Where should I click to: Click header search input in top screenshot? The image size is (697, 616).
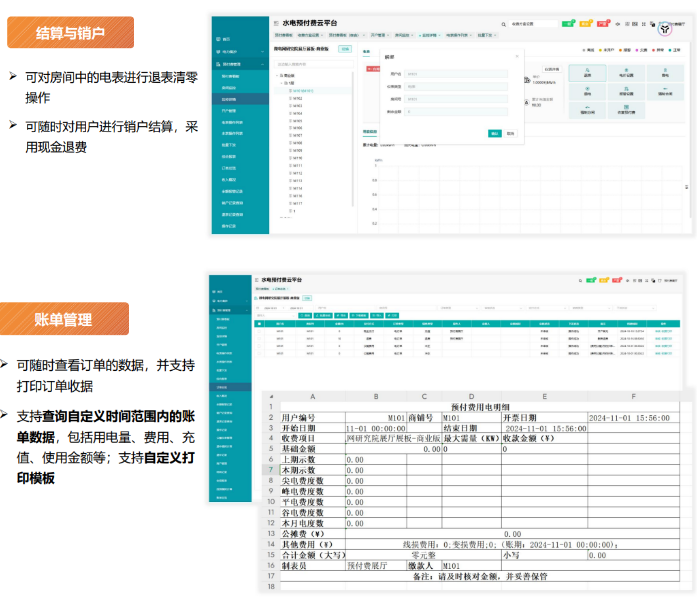coord(533,24)
